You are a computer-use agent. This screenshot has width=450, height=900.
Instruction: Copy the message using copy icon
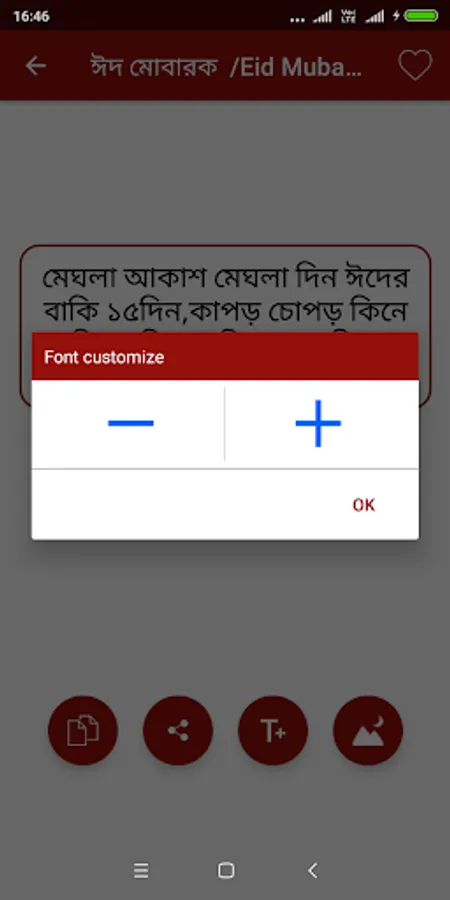(83, 730)
